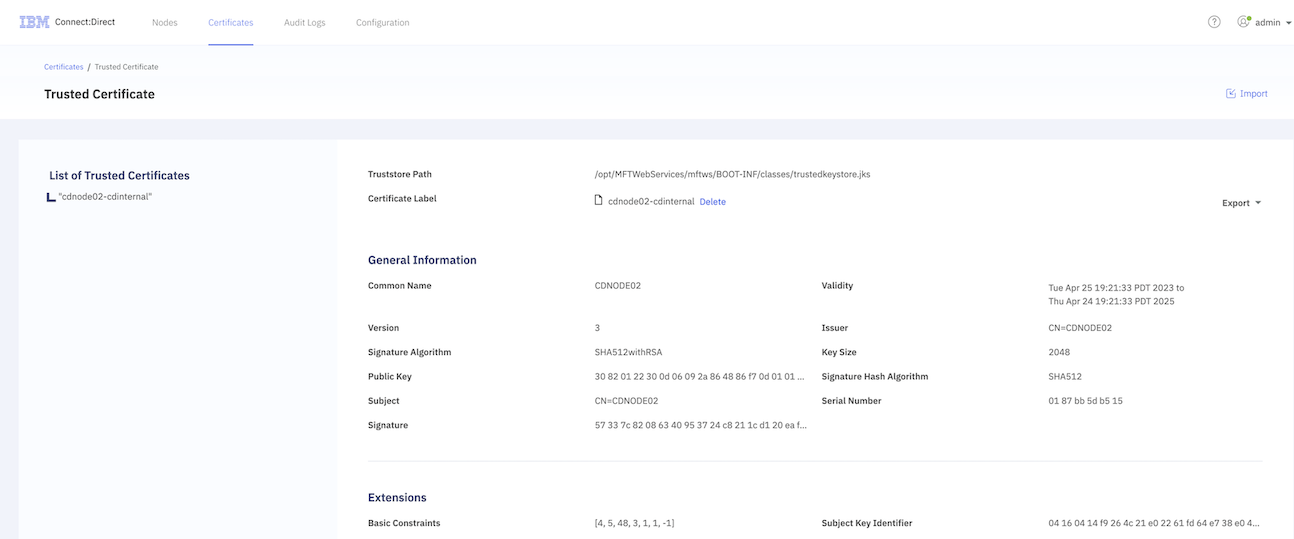This screenshot has height=539, width=1294.
Task: Expand the admin user menu arrow
Action: [x=1288, y=22]
